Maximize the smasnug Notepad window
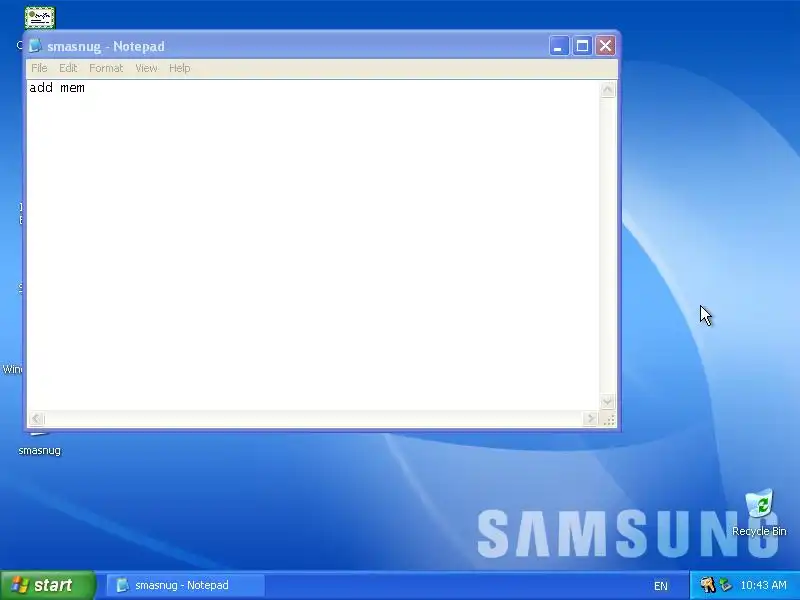 (x=582, y=46)
